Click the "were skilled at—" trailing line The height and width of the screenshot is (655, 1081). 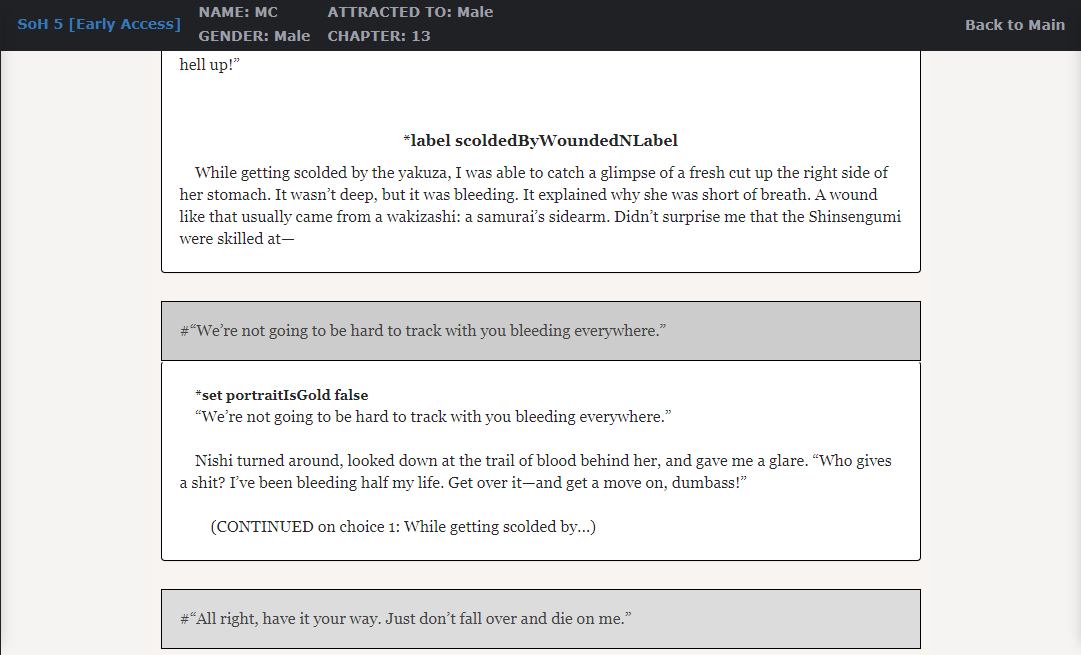pyautogui.click(x=236, y=239)
